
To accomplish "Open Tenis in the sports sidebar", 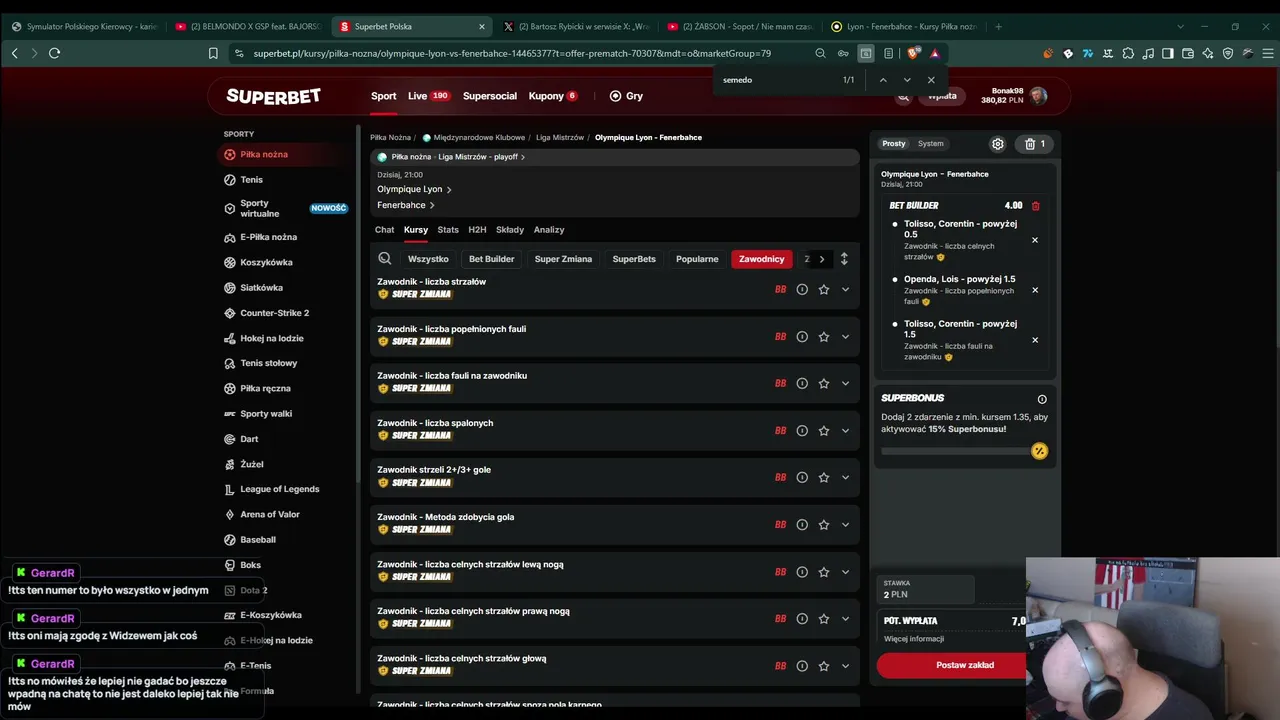I will (x=252, y=180).
